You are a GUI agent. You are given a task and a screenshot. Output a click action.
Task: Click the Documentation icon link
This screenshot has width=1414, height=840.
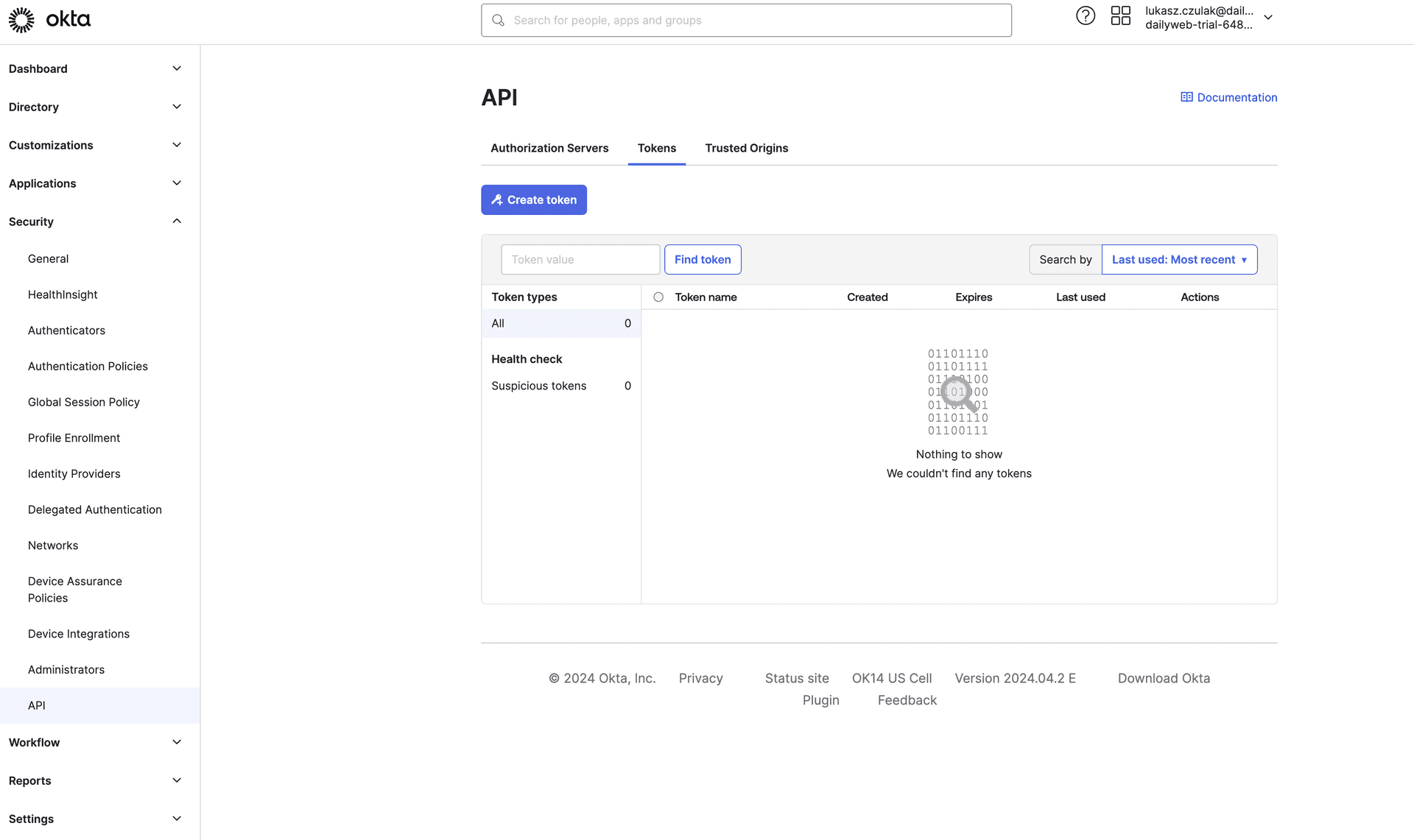coord(1186,97)
